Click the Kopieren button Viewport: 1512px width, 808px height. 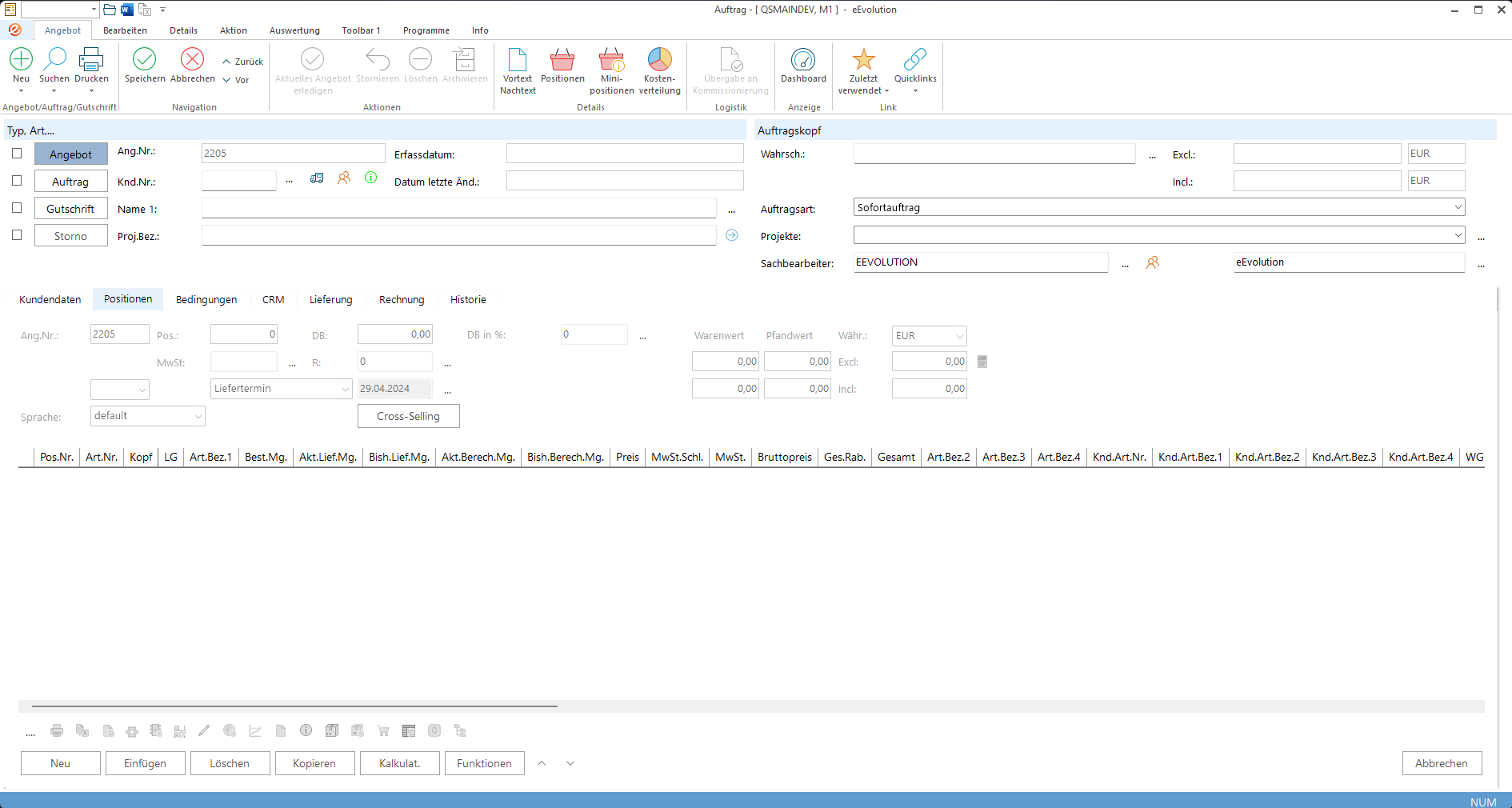click(x=314, y=763)
